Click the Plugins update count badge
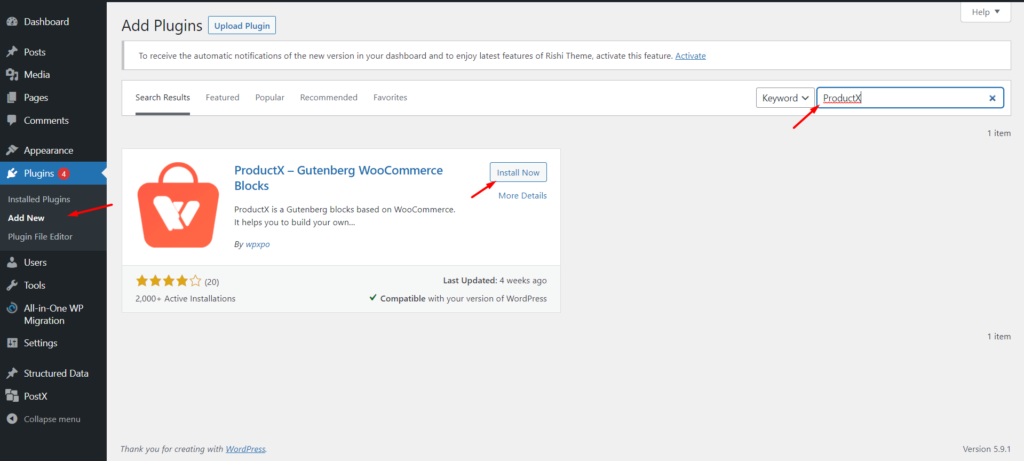The height and width of the screenshot is (461, 1024). (x=63, y=174)
